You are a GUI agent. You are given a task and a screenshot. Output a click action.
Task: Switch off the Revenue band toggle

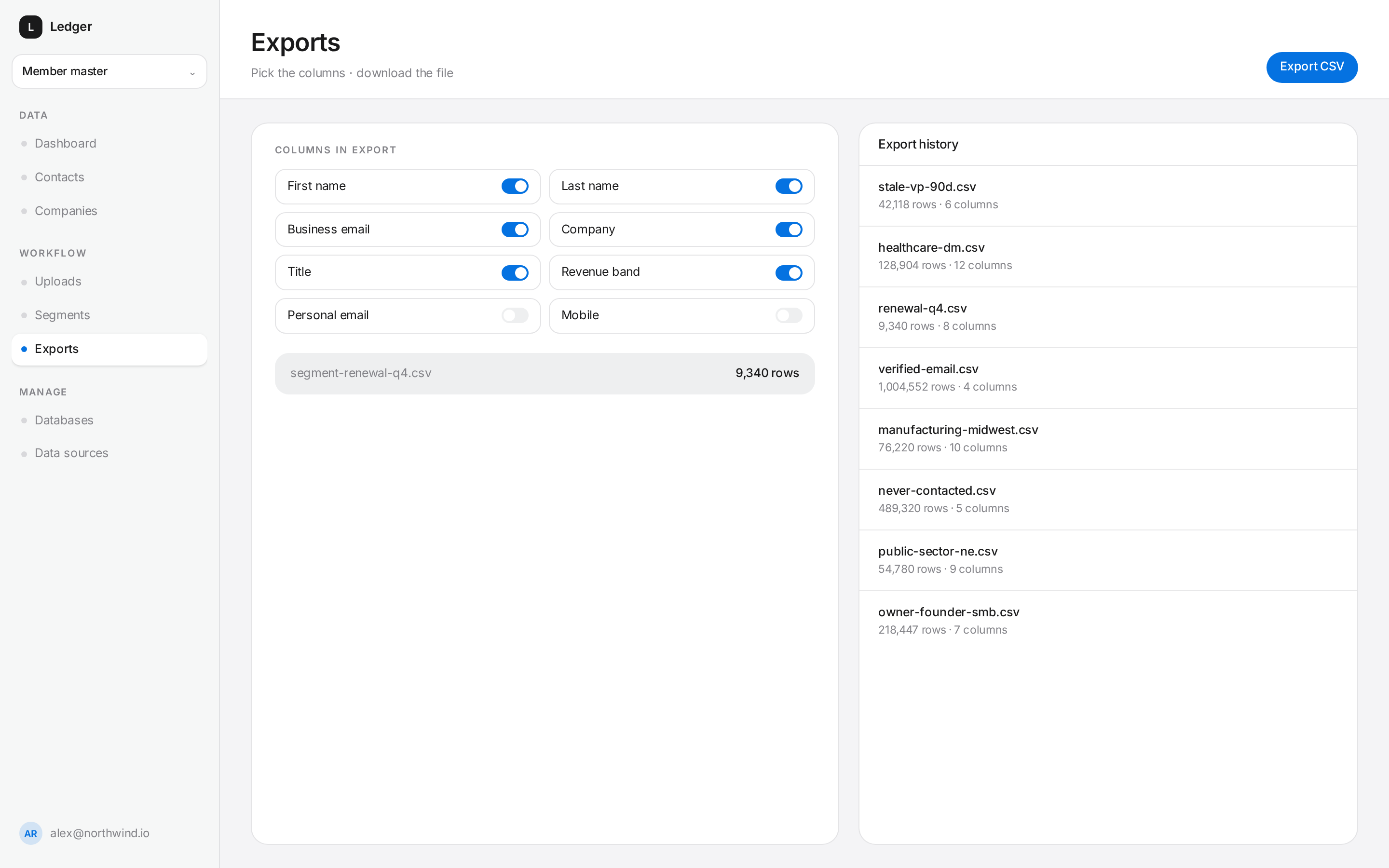click(x=789, y=272)
